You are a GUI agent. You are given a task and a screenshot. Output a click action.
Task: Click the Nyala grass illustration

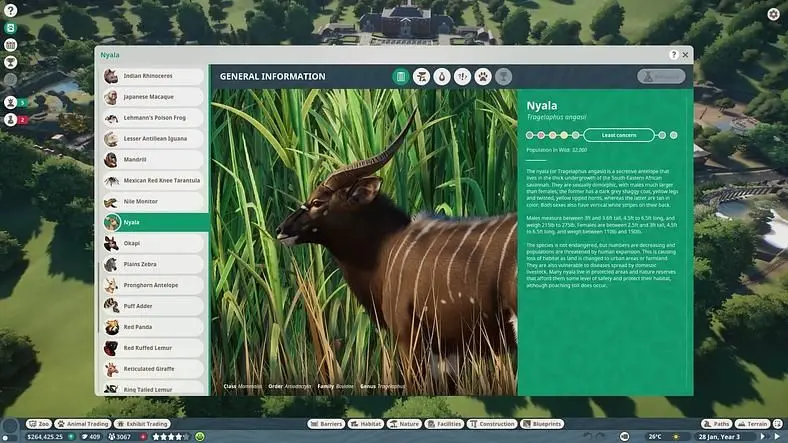tap(364, 242)
